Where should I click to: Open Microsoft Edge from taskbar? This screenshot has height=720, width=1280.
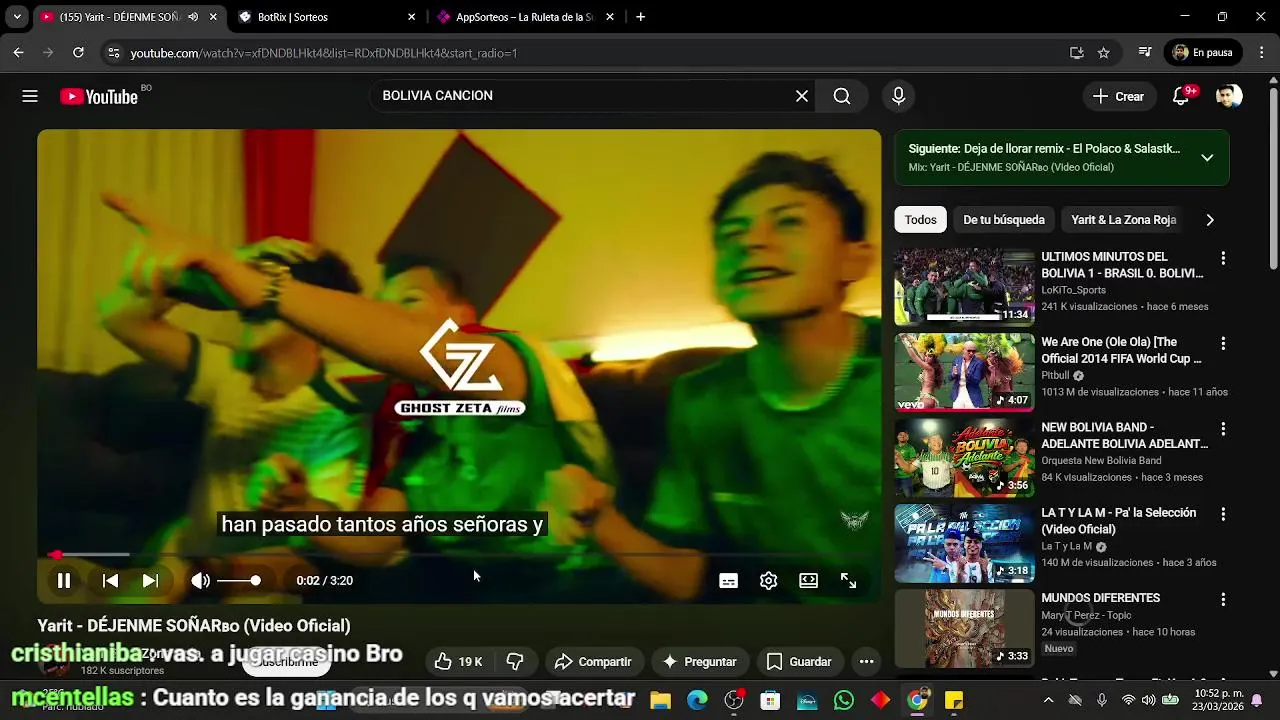coord(697,700)
